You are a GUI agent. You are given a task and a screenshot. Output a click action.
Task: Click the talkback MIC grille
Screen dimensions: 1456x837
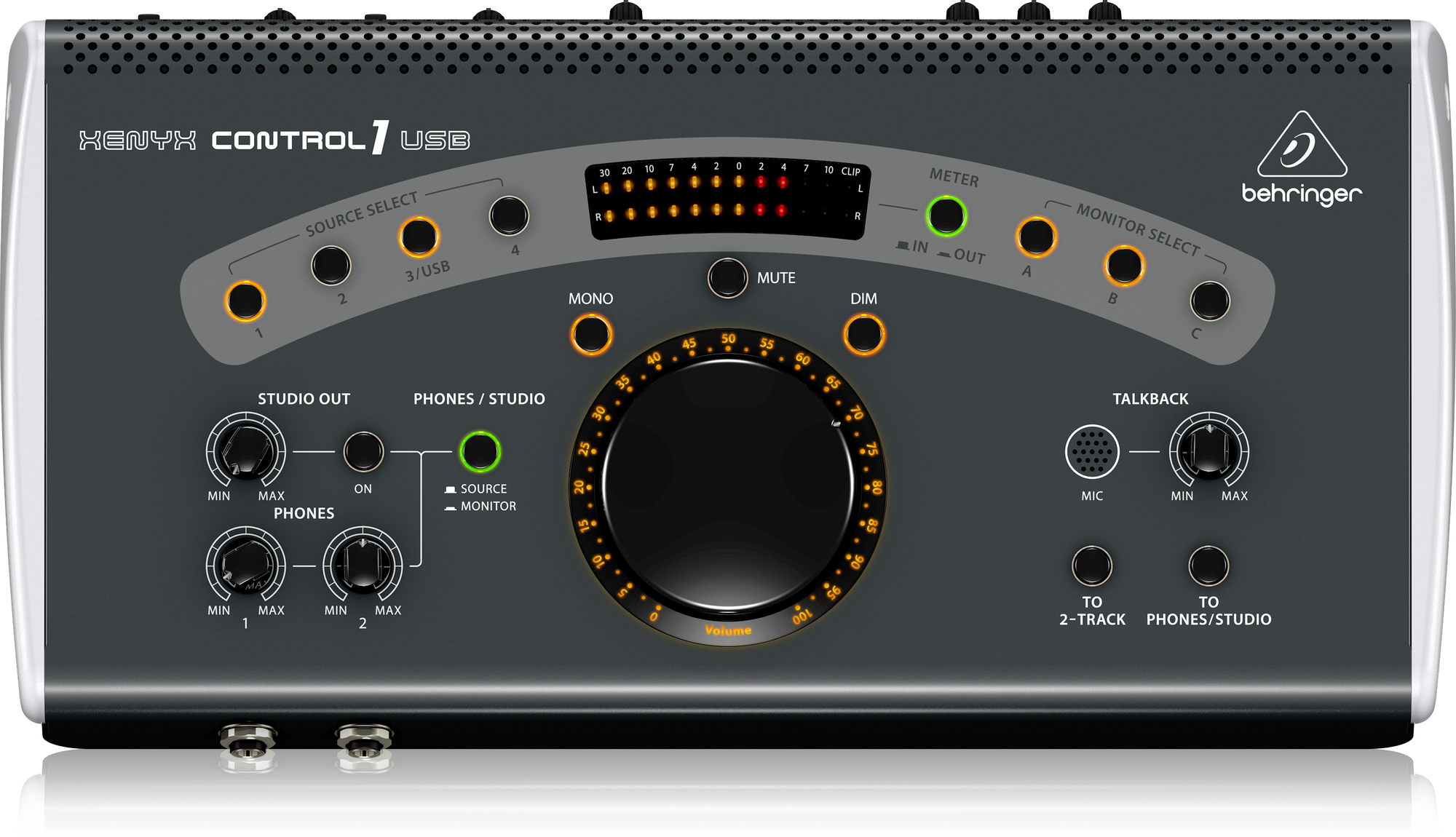click(1092, 451)
